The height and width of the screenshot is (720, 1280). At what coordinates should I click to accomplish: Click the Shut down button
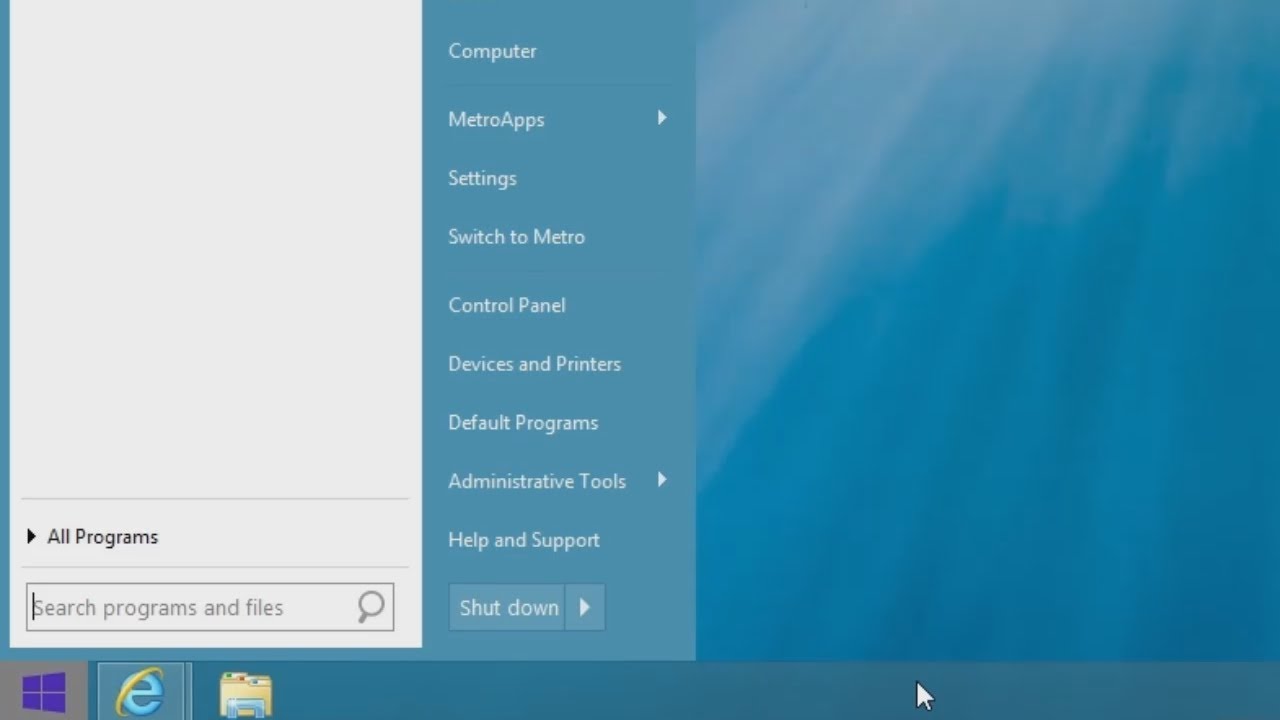pos(508,607)
